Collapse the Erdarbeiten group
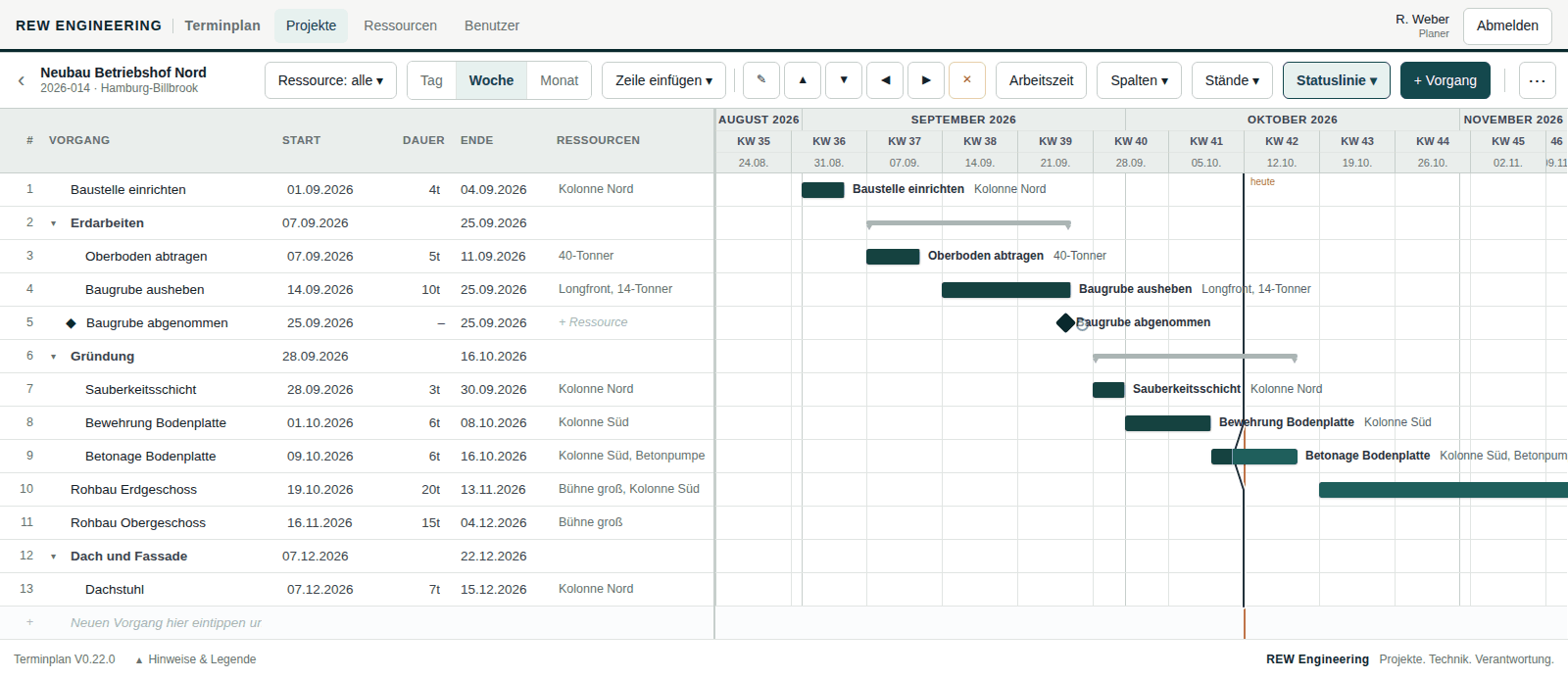This screenshot has height=680, width=1568. pos(54,223)
